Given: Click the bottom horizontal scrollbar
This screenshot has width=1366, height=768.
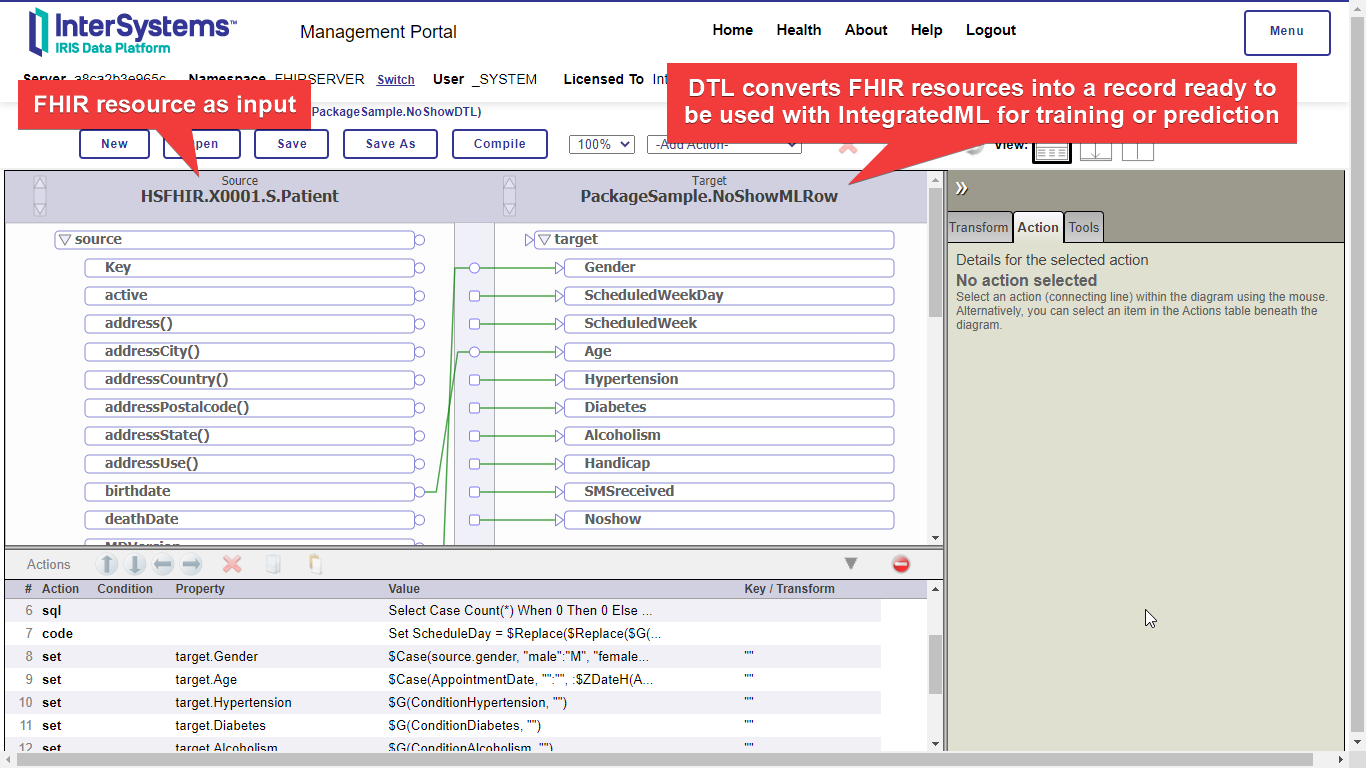Looking at the screenshot, I should 664,760.
